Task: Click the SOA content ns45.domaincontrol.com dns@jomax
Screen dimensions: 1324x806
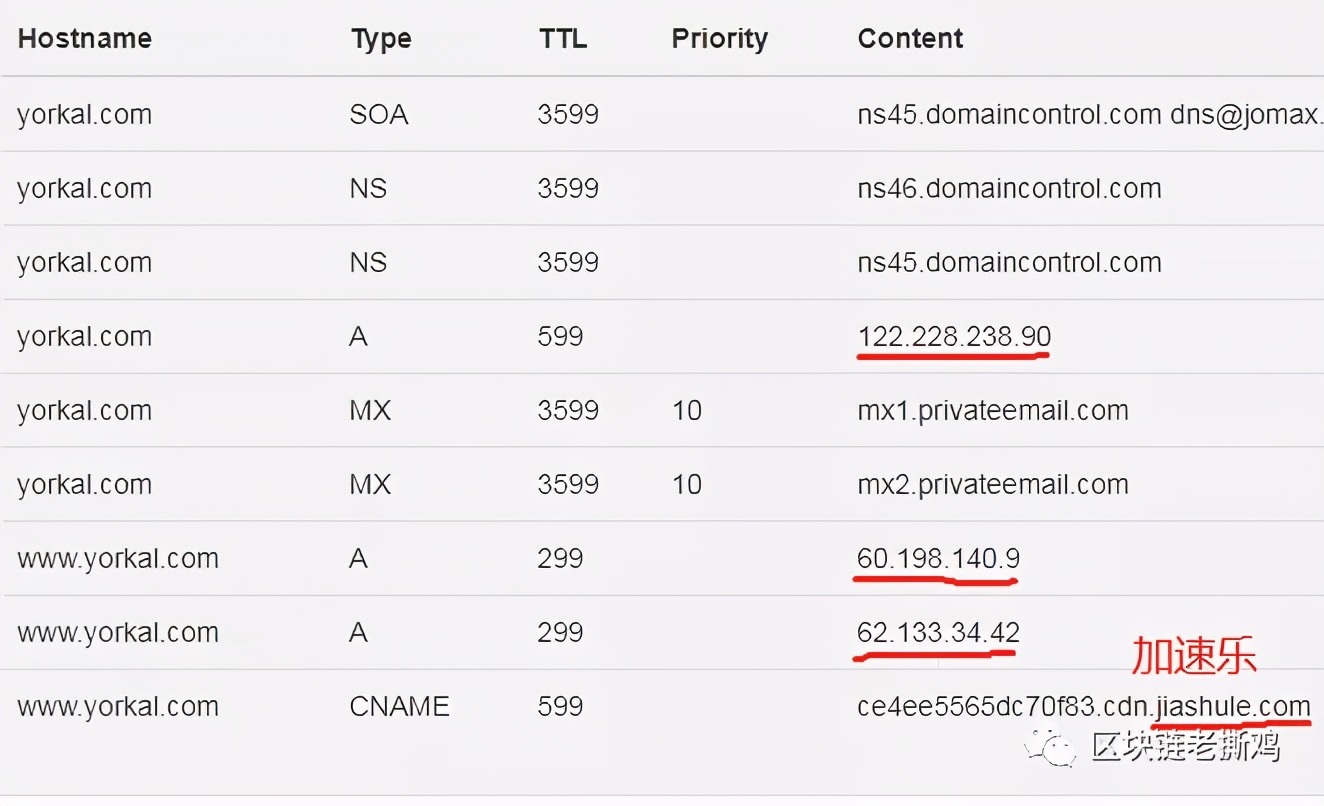Action: click(x=1090, y=115)
